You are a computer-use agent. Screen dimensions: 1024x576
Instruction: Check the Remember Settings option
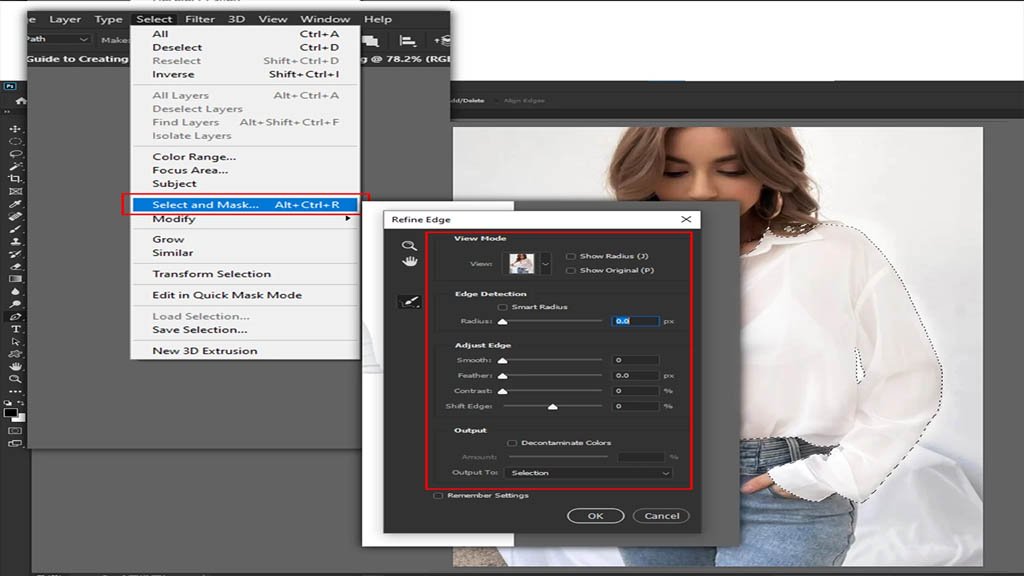point(438,495)
